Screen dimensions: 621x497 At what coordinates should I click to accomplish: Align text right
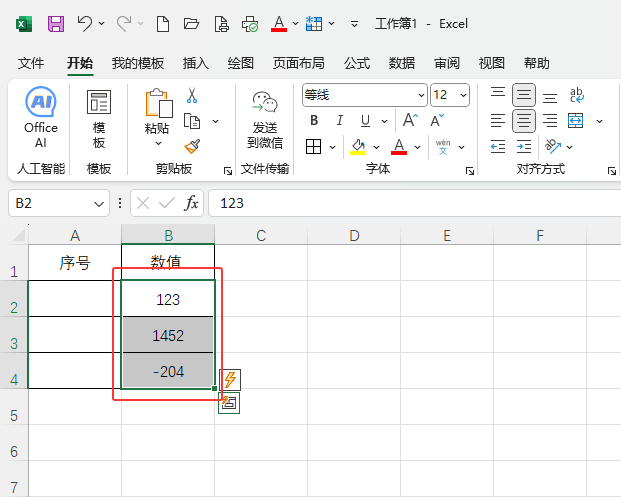point(550,121)
